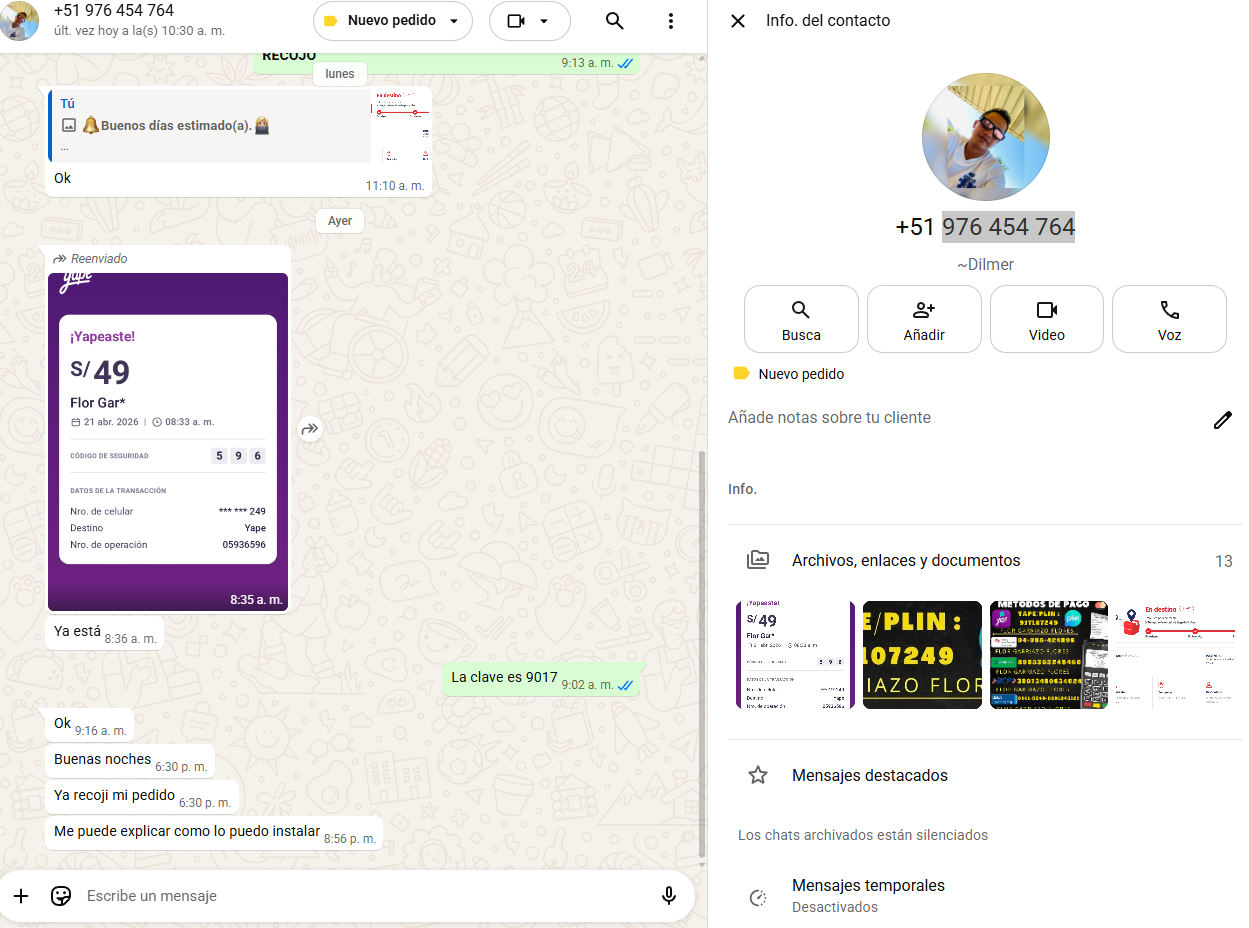Screen dimensions: 1249x928
Task: Click the Añadir contact button
Action: point(924,319)
